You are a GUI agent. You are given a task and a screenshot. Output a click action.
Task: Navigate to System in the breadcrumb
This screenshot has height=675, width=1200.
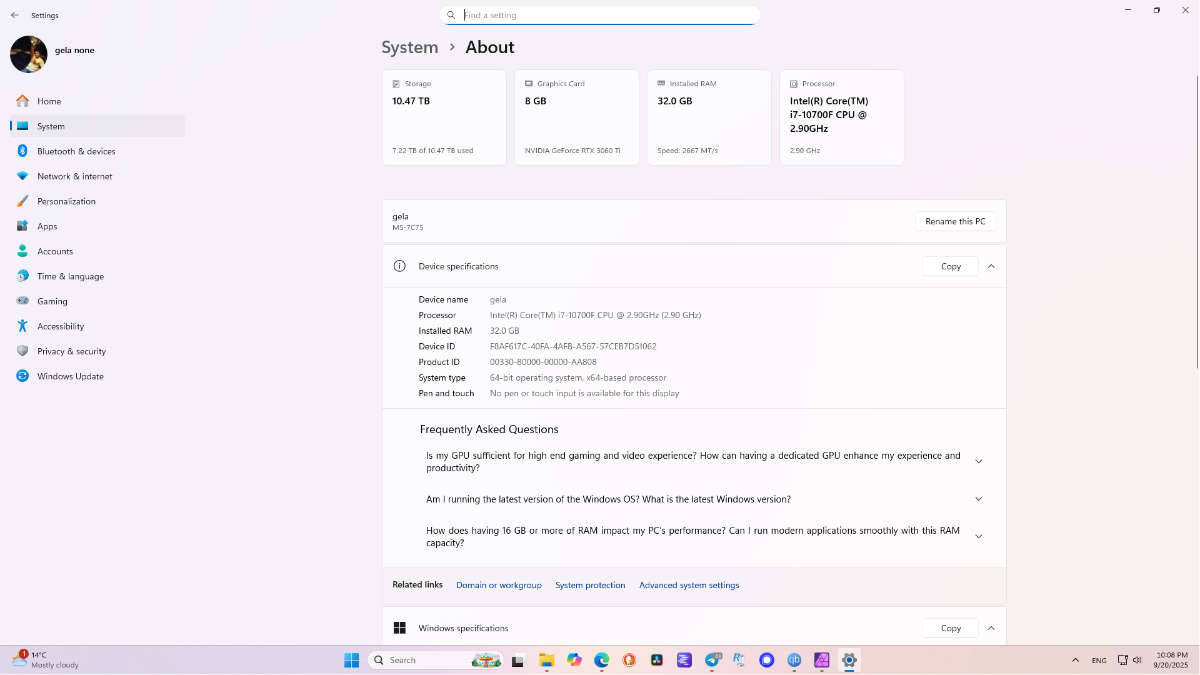[410, 47]
